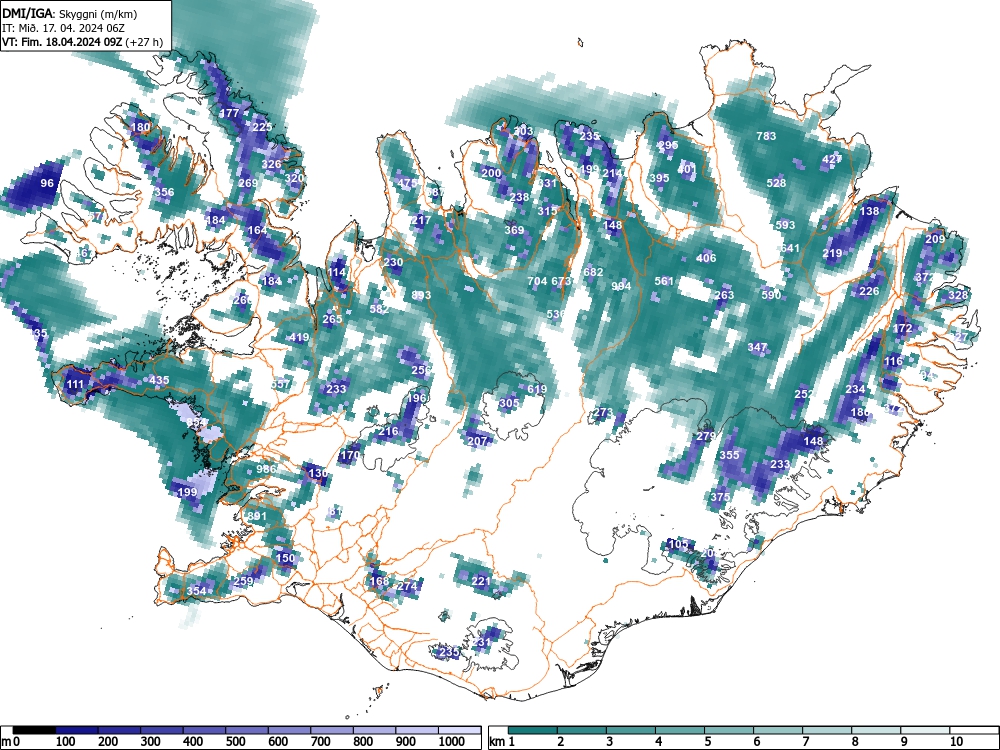Screen dimensions: 1000x750
Task: Pick the legend swatch between 100 and 200 m
Action: click(77, 730)
